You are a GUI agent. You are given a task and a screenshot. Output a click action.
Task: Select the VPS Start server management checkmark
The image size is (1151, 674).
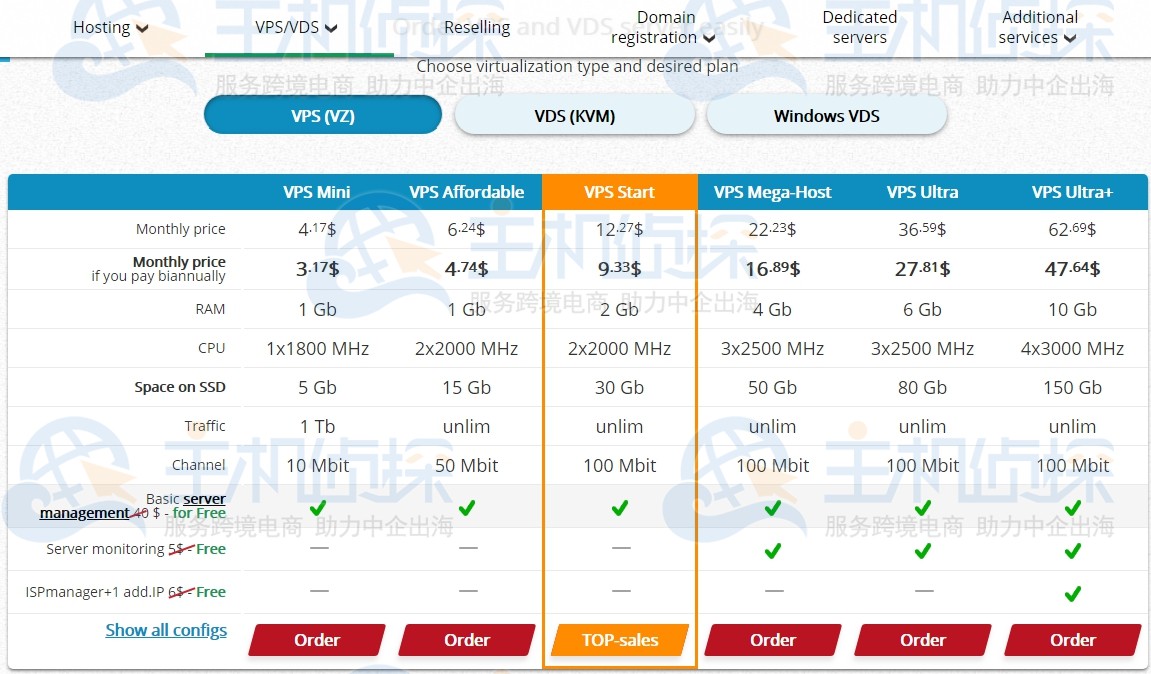(x=620, y=508)
